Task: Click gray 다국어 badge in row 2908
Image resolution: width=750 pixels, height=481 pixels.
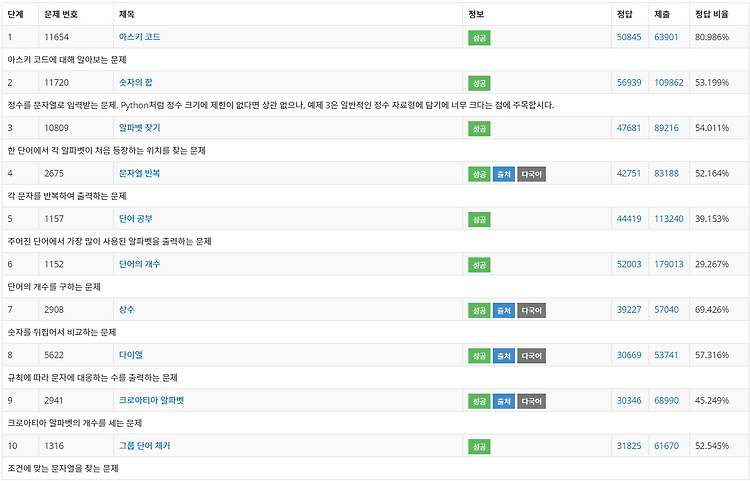Action: (x=531, y=310)
